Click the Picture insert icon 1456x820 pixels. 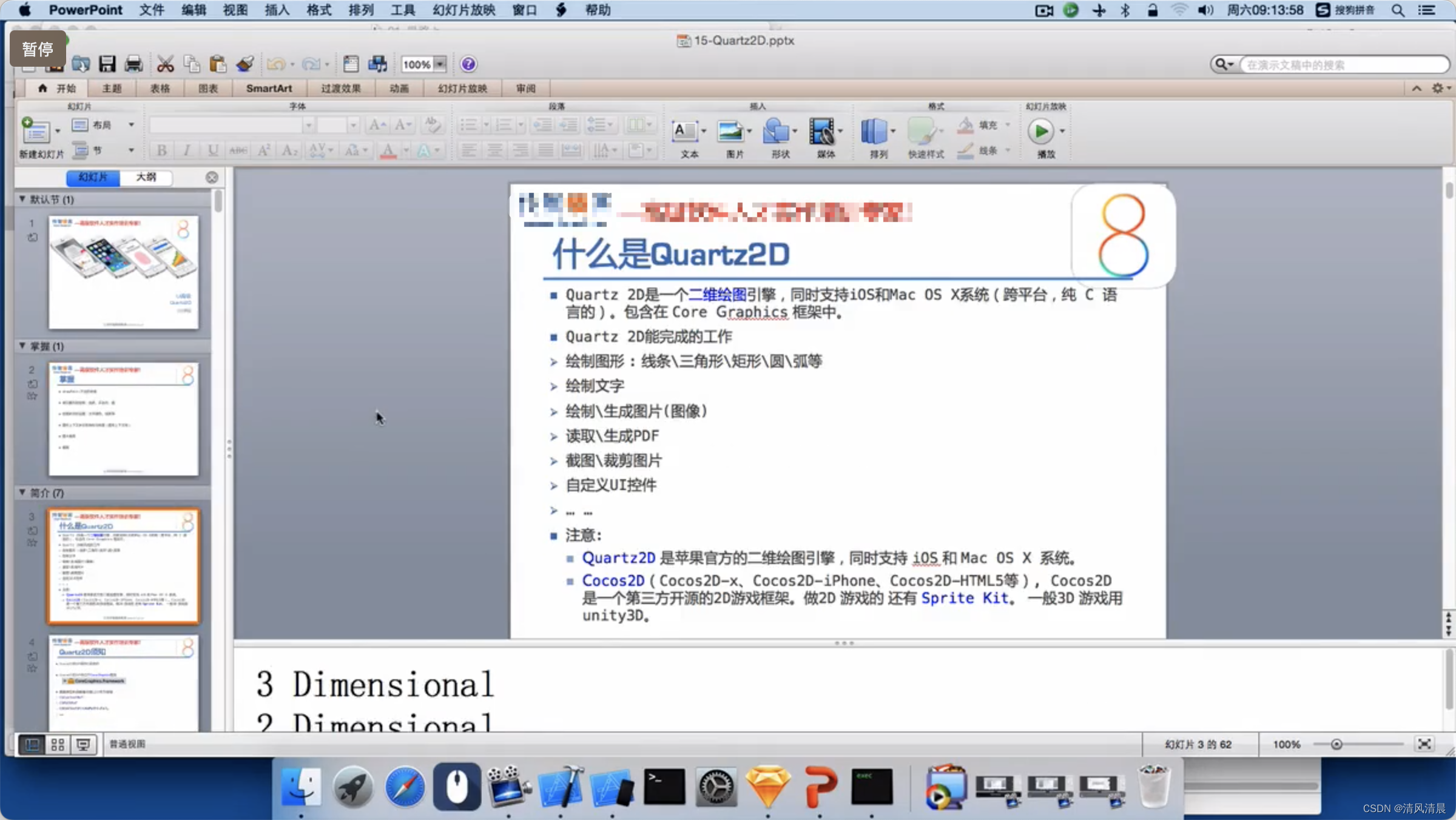pos(730,131)
